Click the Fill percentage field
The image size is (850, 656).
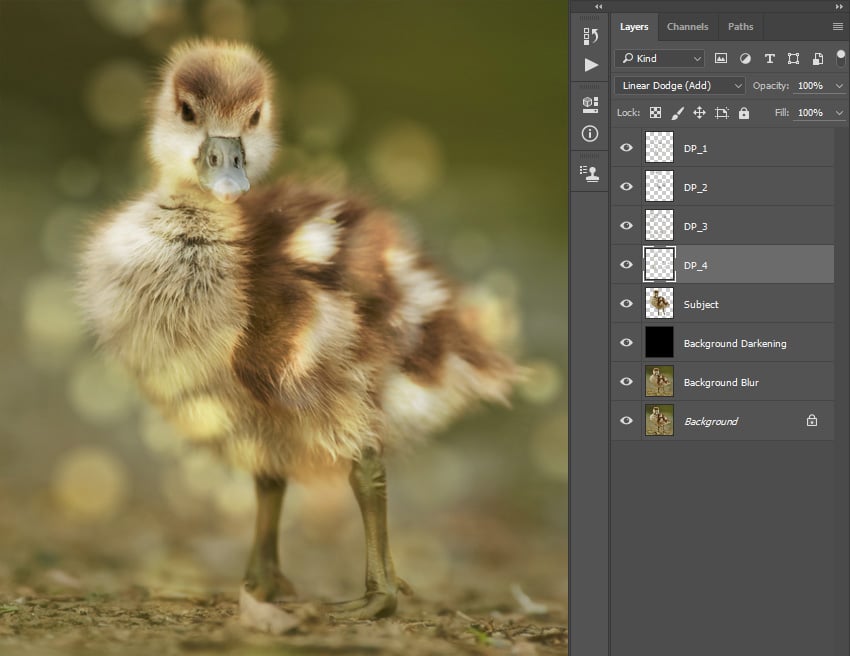click(x=810, y=113)
